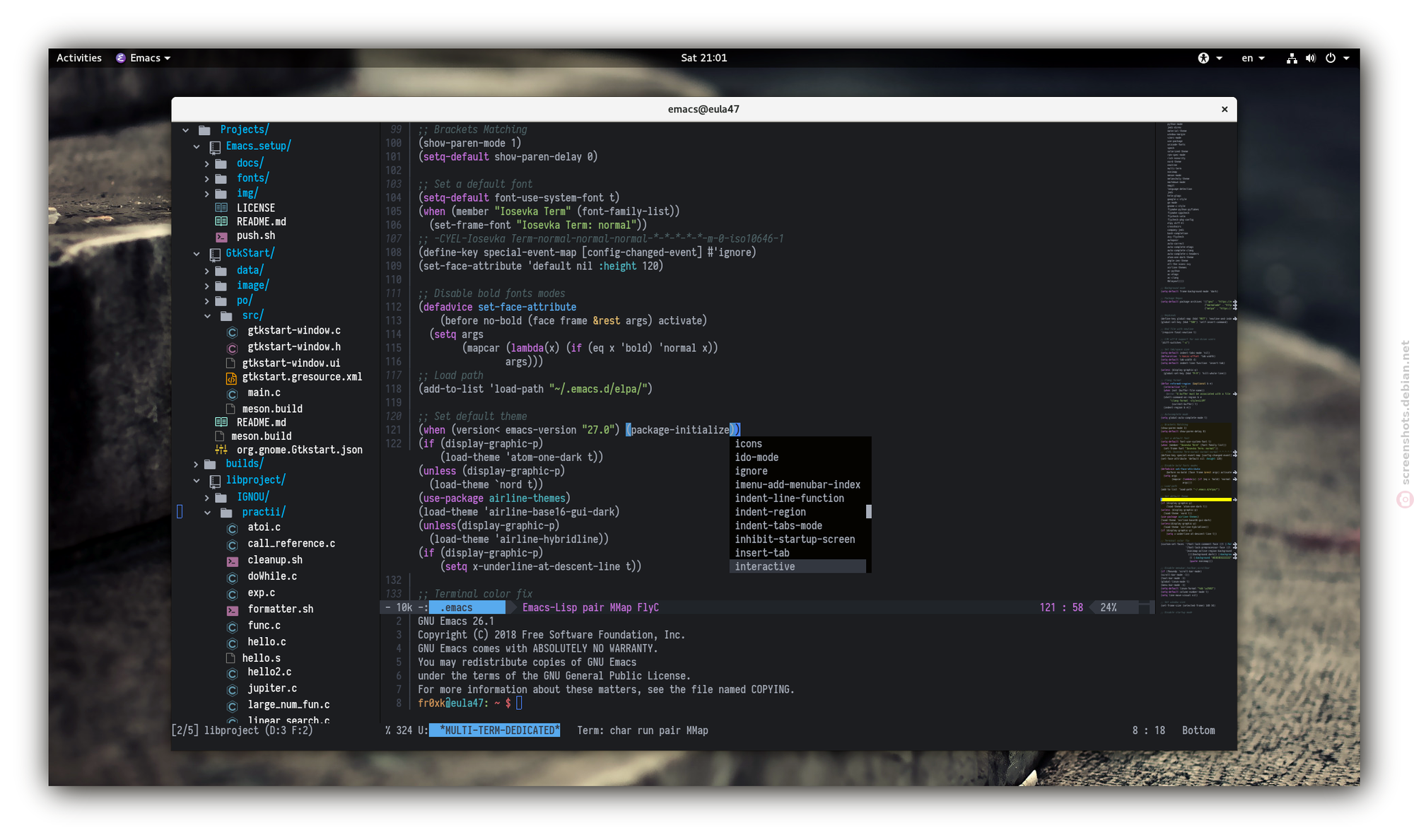Screen dimensions: 1414x840
Task: Expand the data/ folder
Action: click(x=207, y=271)
